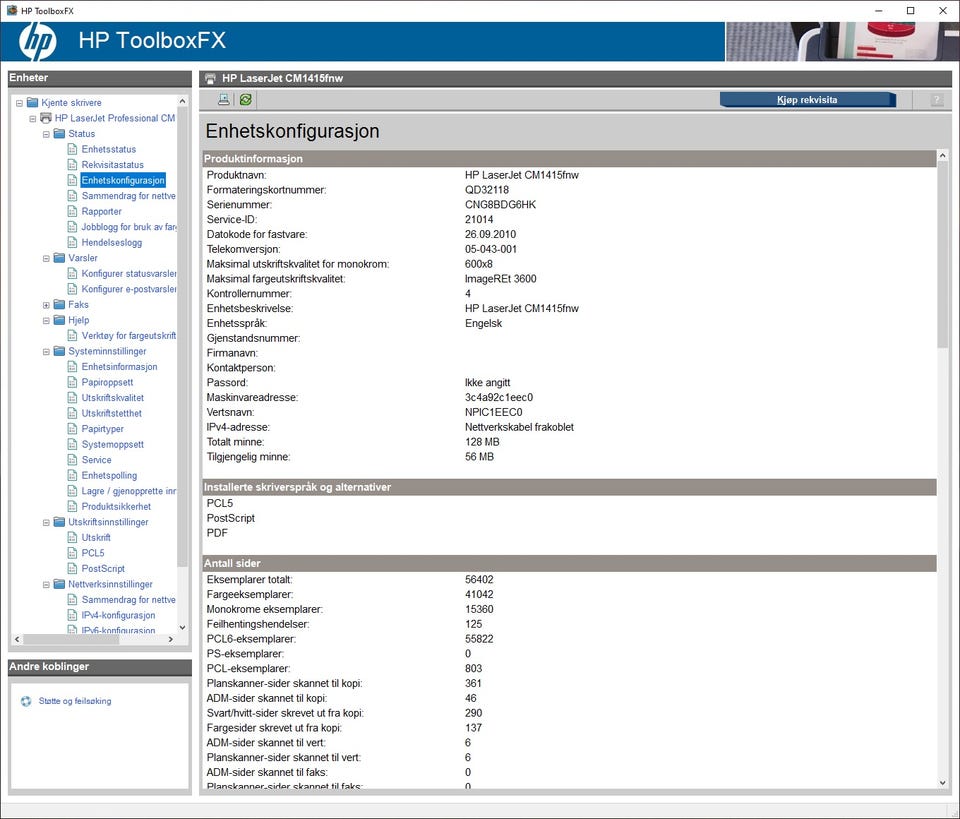Open the Rekvisitastatus page

pos(113,164)
